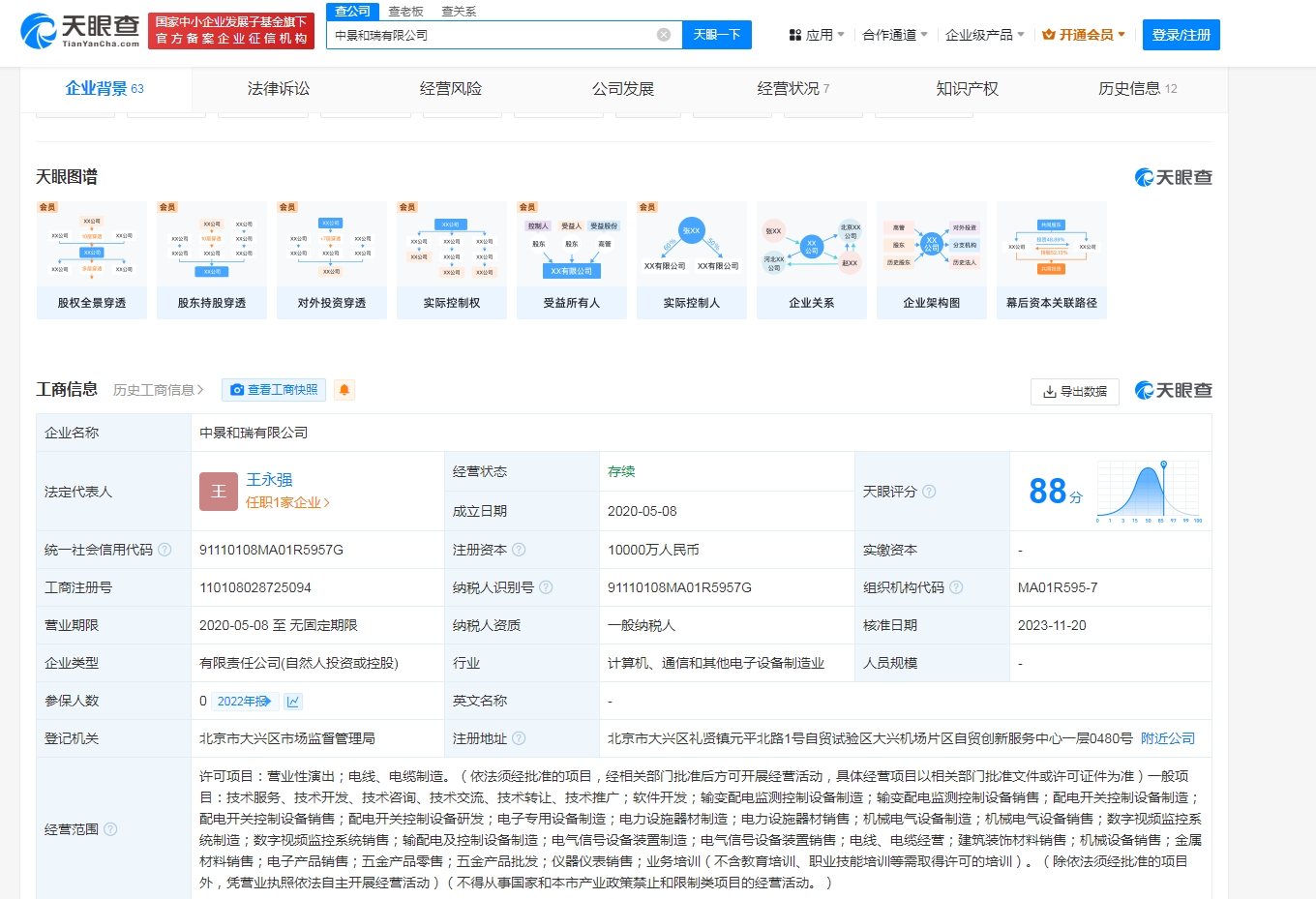The height and width of the screenshot is (899, 1316).
Task: Open the 实际控制权 diagram thumbnail
Action: pyautogui.click(x=452, y=260)
